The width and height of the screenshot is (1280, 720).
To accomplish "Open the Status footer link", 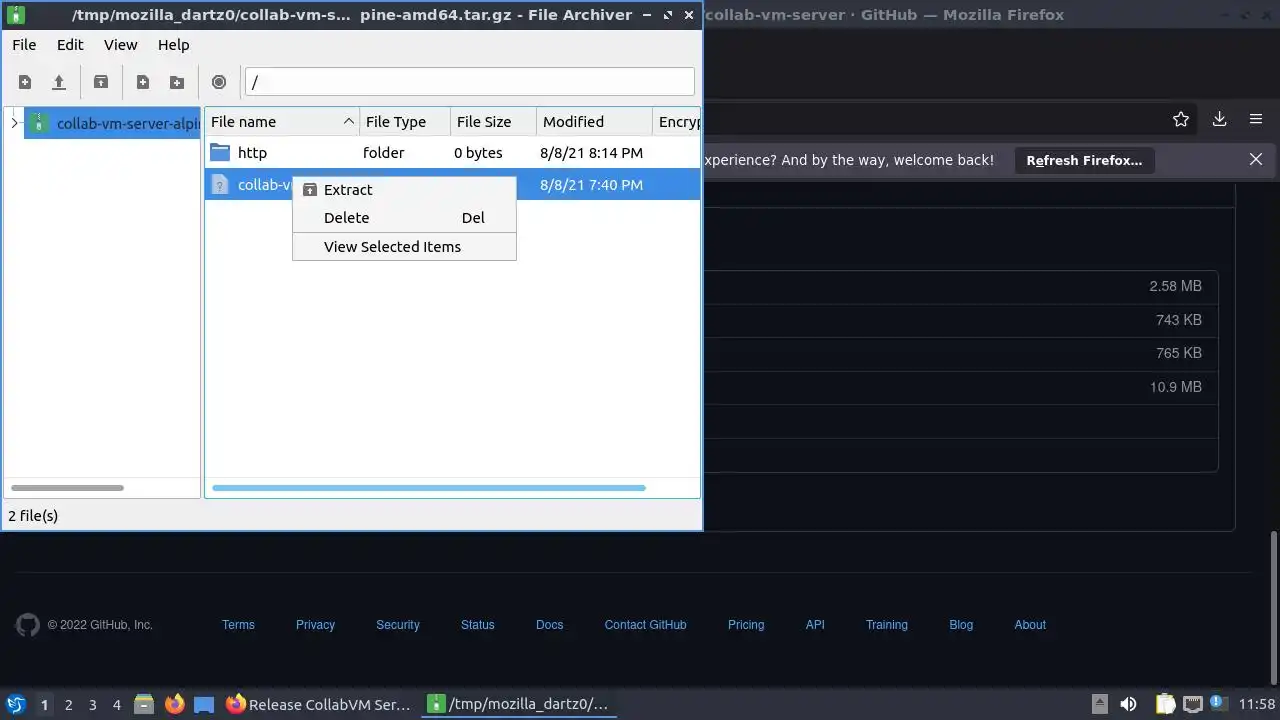I will (478, 625).
